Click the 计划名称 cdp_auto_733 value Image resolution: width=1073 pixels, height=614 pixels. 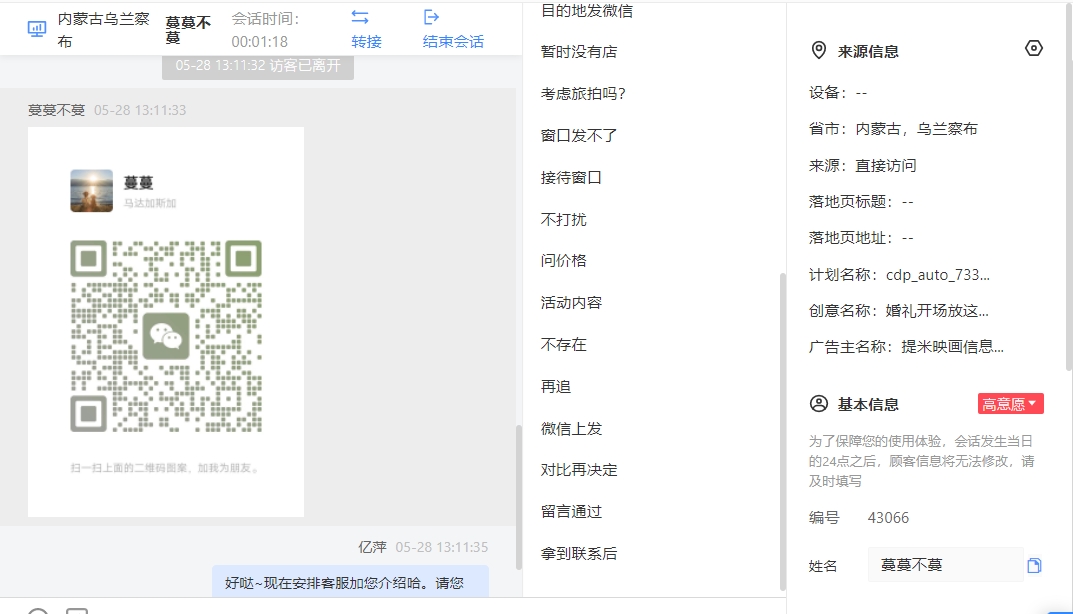[x=938, y=274]
